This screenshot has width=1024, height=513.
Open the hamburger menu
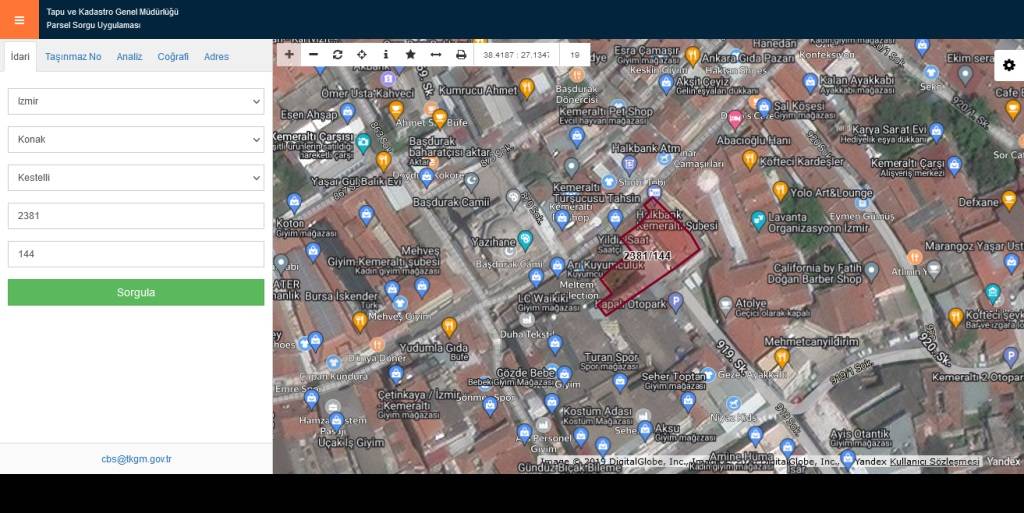19,19
